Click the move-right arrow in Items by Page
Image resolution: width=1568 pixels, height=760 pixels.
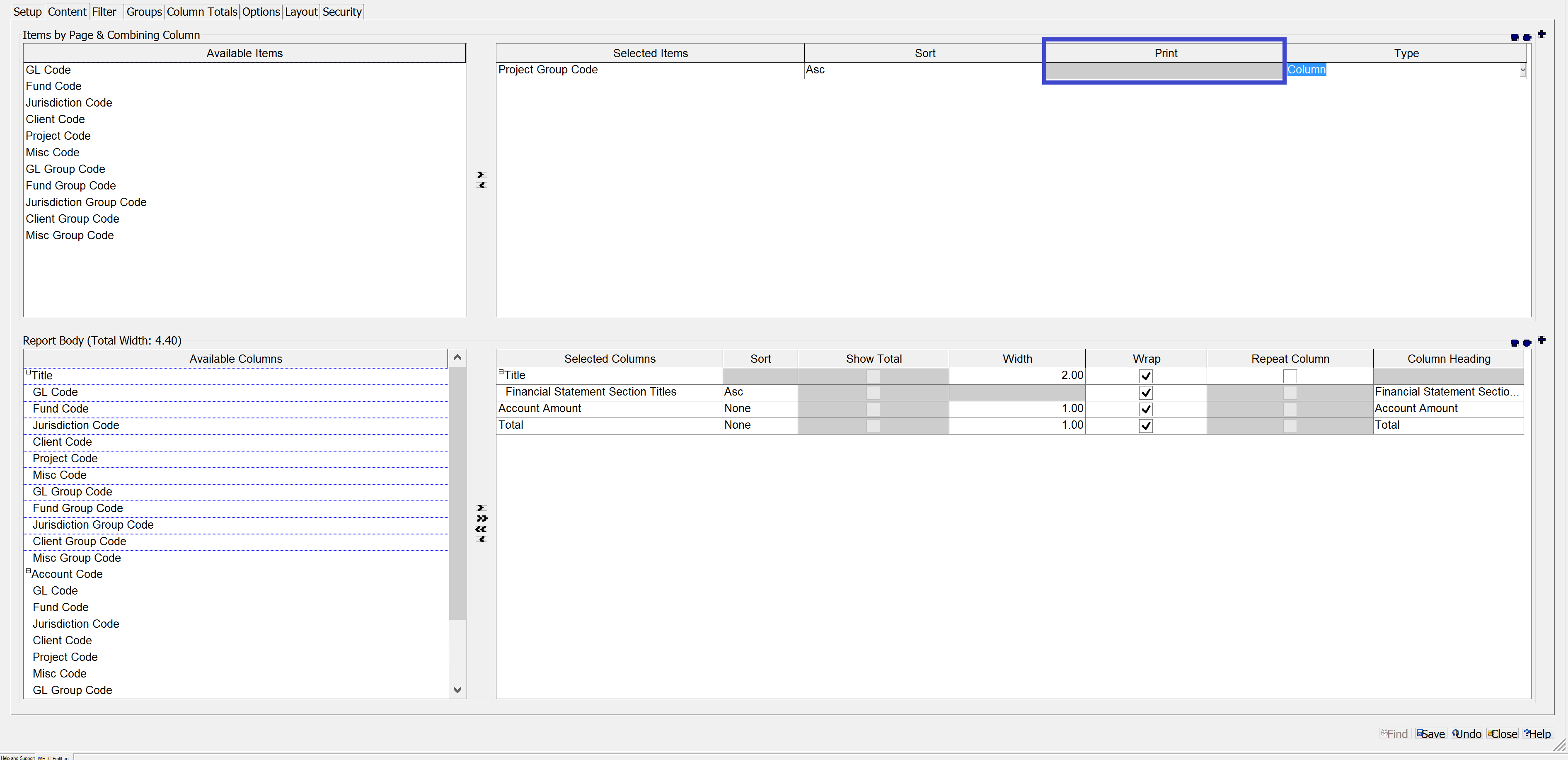(x=481, y=175)
